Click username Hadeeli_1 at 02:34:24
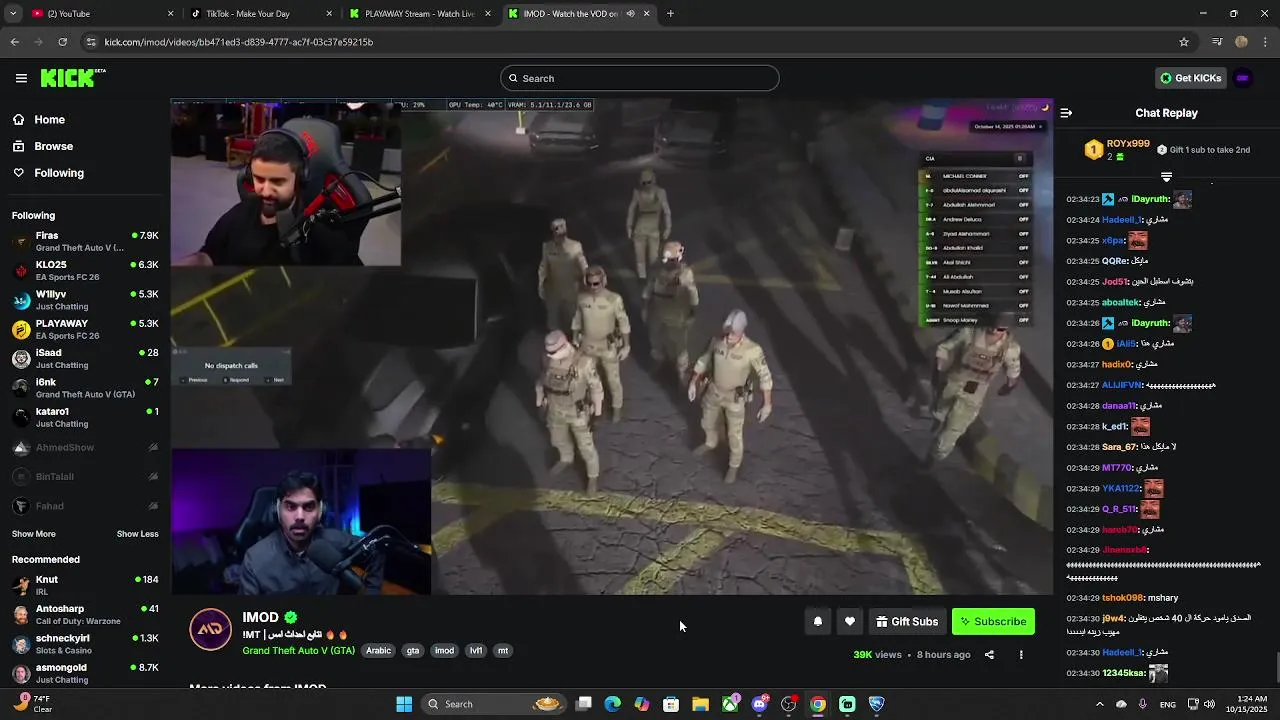The height and width of the screenshot is (720, 1280). point(1121,220)
